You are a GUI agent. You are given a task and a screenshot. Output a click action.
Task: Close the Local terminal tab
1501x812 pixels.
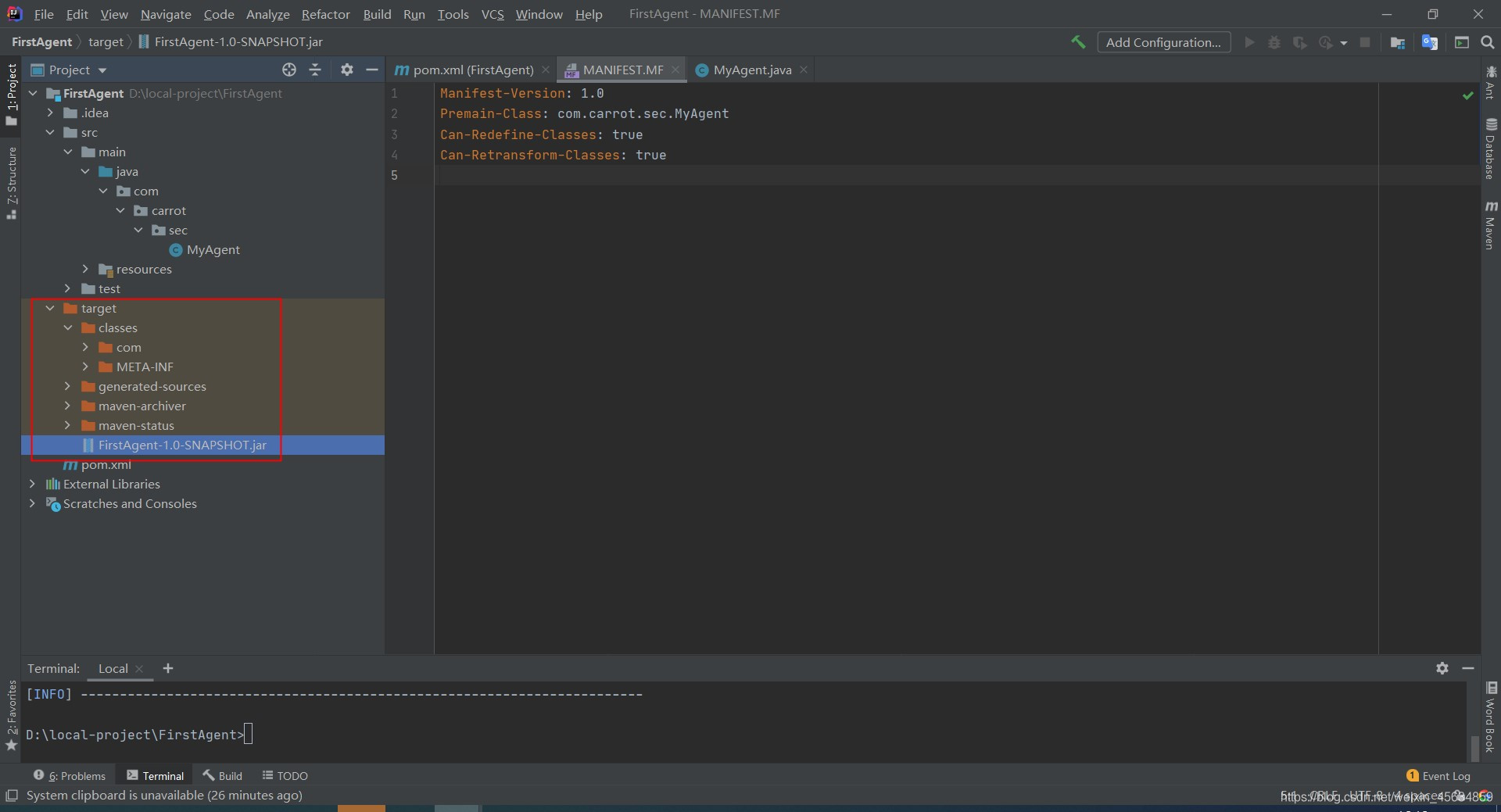click(139, 669)
